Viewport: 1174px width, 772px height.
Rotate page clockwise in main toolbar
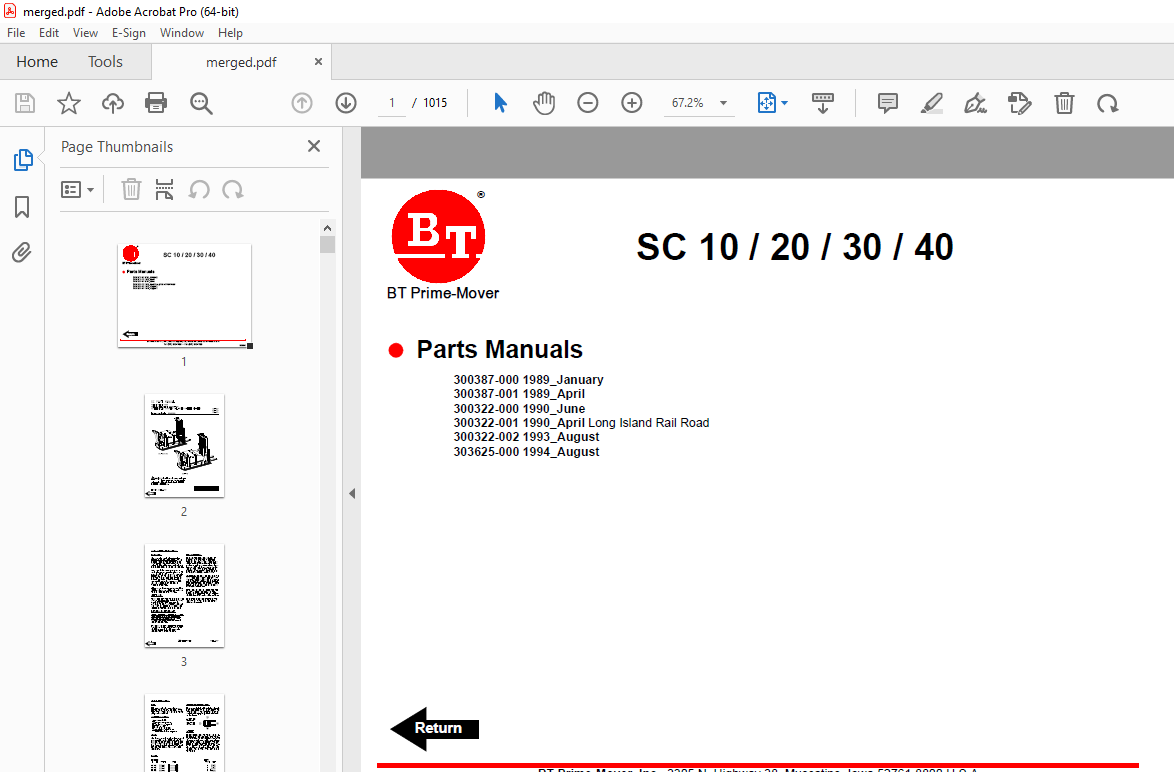pyautogui.click(x=1107, y=103)
